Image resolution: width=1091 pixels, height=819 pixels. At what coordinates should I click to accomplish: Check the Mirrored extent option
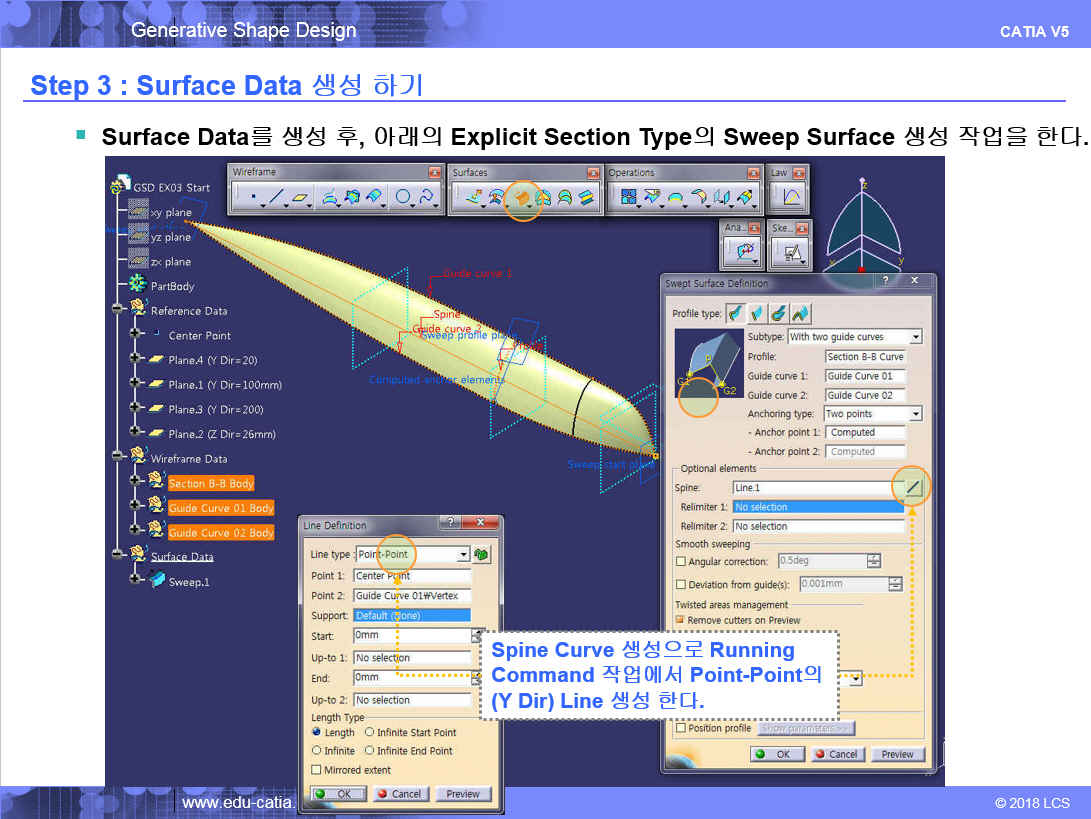317,770
